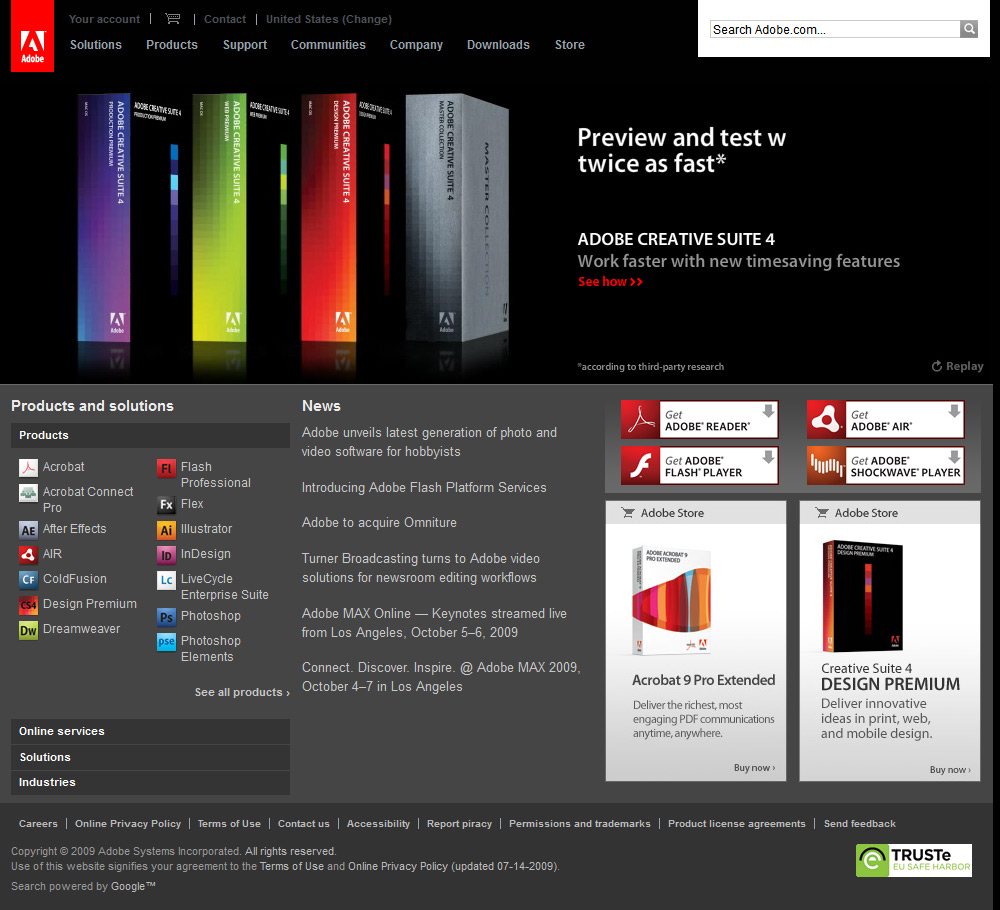Change region via United States (Change)

(x=328, y=19)
